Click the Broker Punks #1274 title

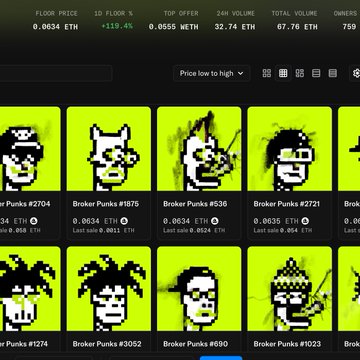[x=25, y=344]
